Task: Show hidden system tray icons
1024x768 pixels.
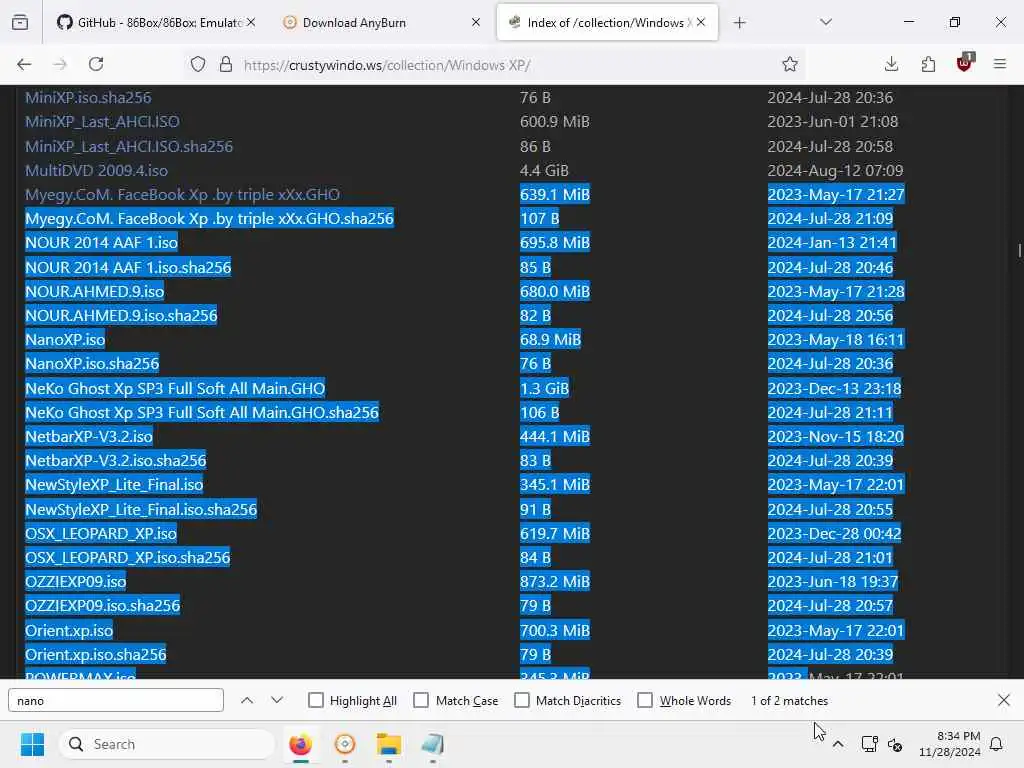Action: pyautogui.click(x=839, y=744)
